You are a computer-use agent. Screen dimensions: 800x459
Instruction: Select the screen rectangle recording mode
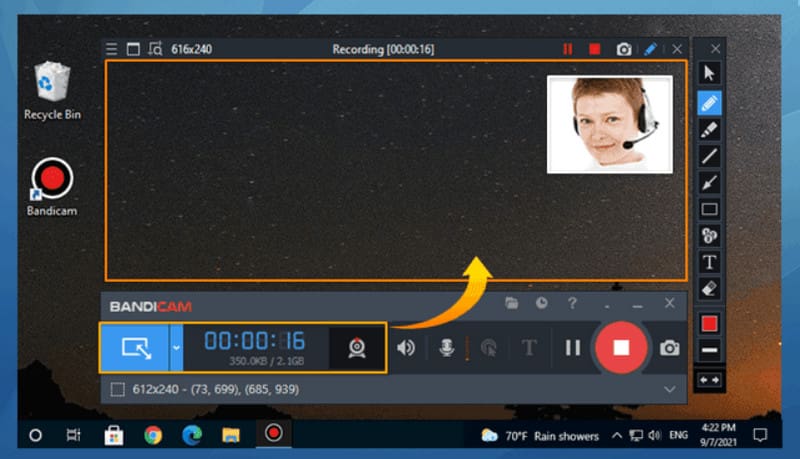point(135,348)
